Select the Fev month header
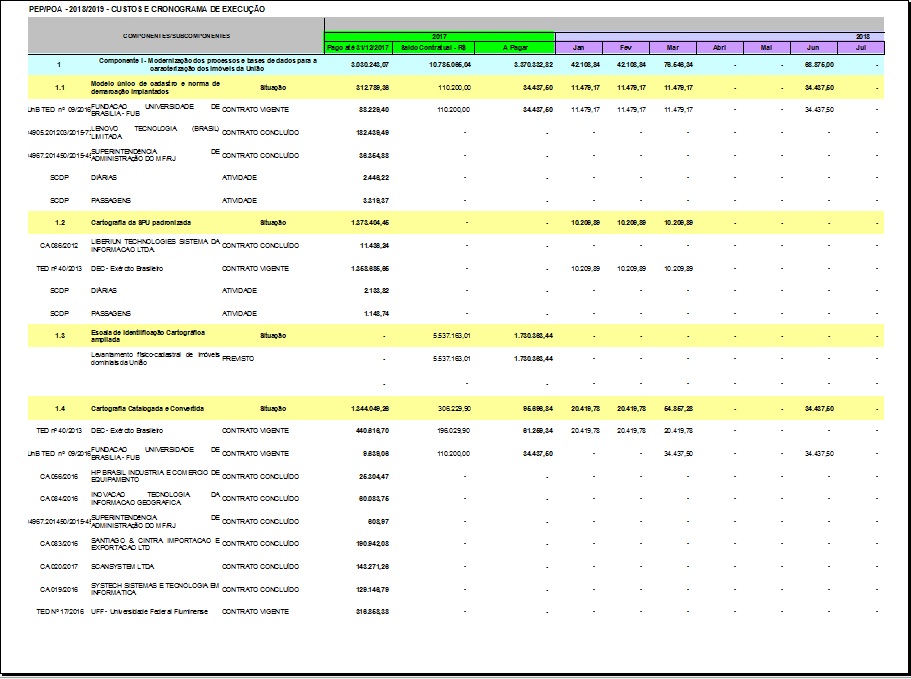 [626, 48]
